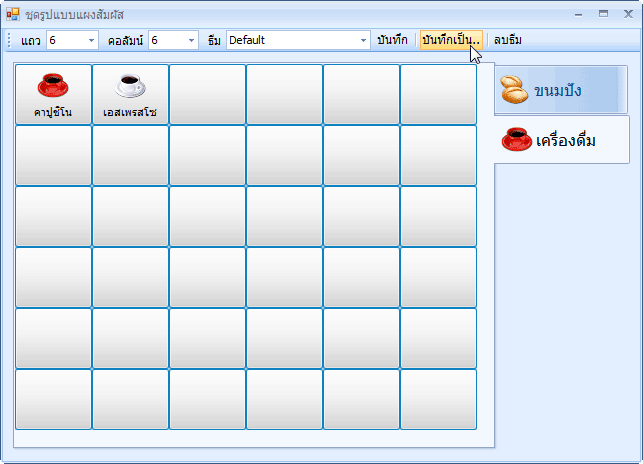
Task: Open the แถว (rows) dropdown arrow
Action: pos(92,40)
